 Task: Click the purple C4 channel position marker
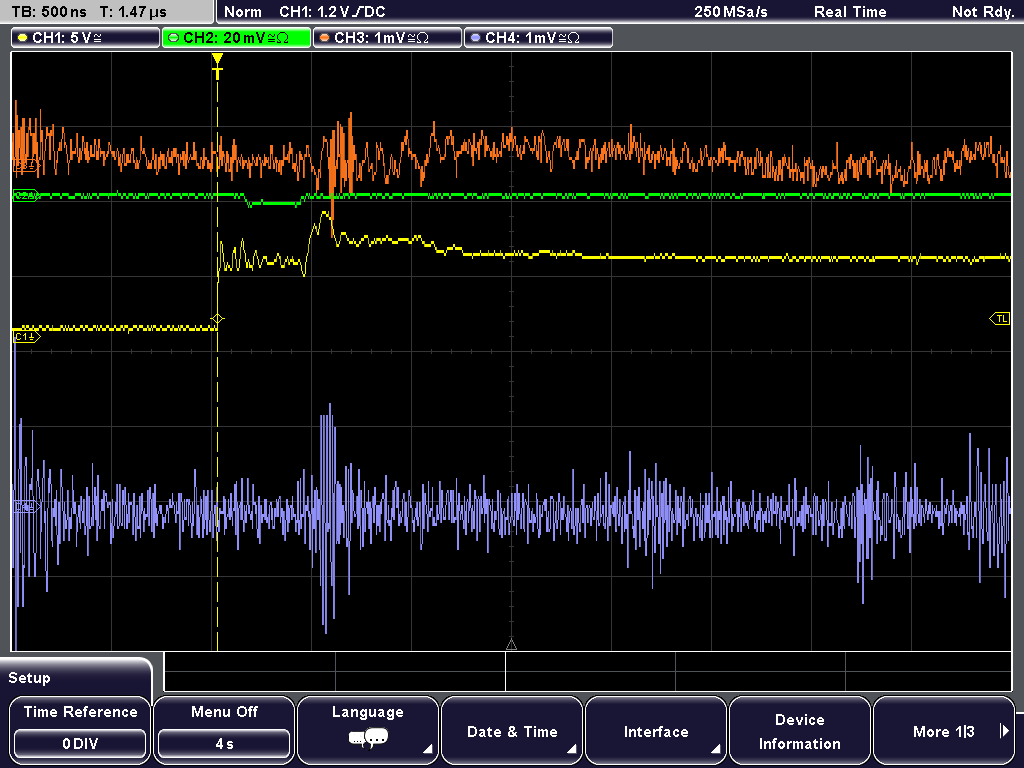click(x=26, y=506)
